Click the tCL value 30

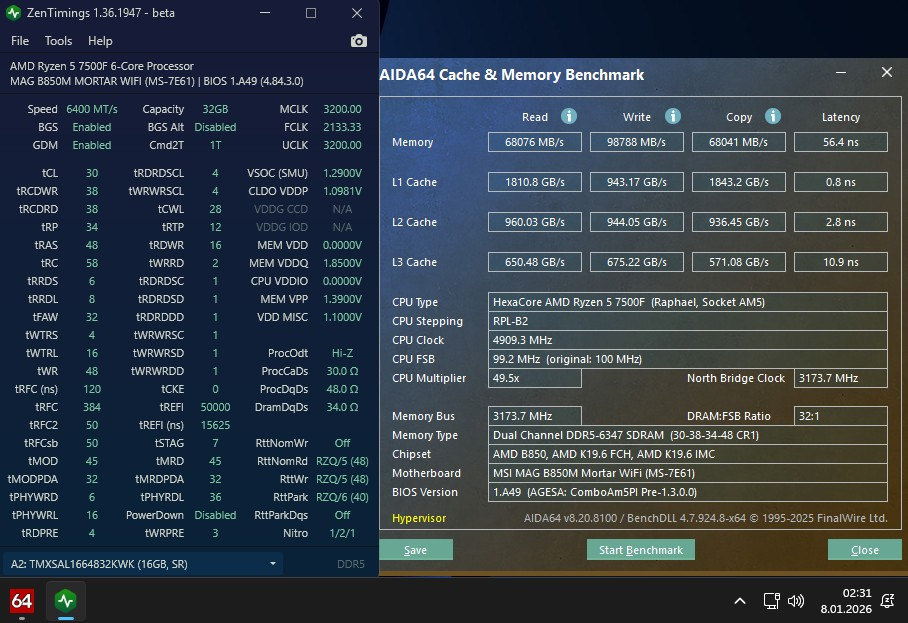pos(91,173)
